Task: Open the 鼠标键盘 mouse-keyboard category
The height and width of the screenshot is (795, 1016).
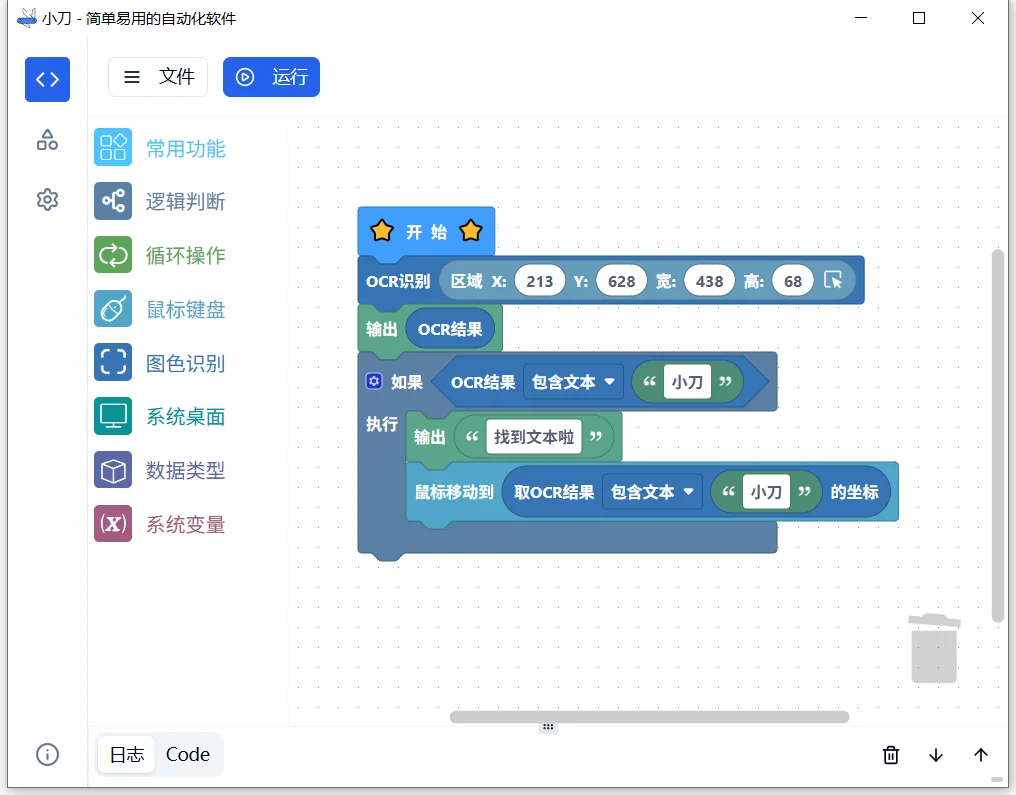Action: [112, 309]
